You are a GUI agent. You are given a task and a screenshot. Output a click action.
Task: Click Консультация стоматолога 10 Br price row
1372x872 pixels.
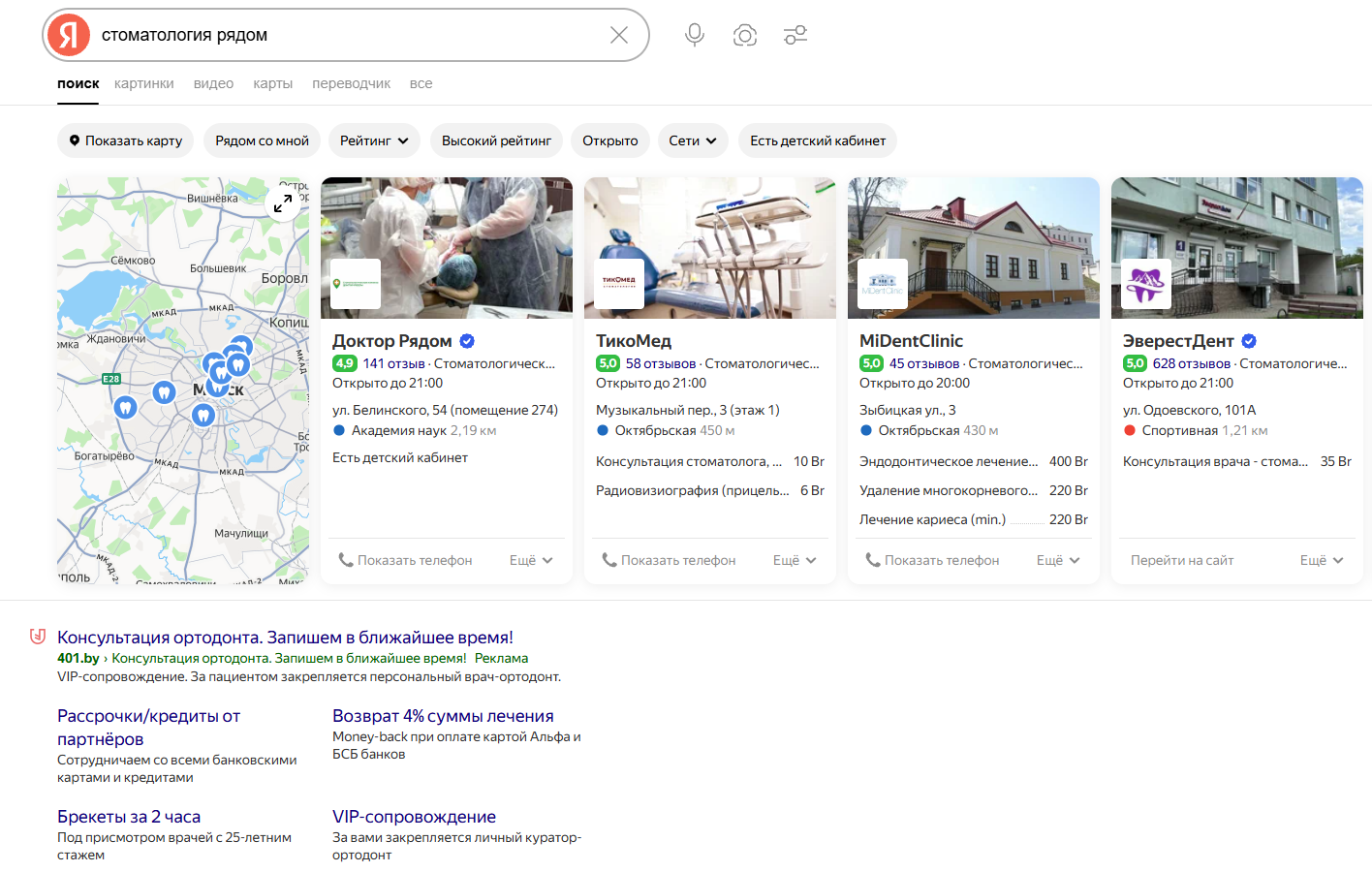tap(710, 461)
